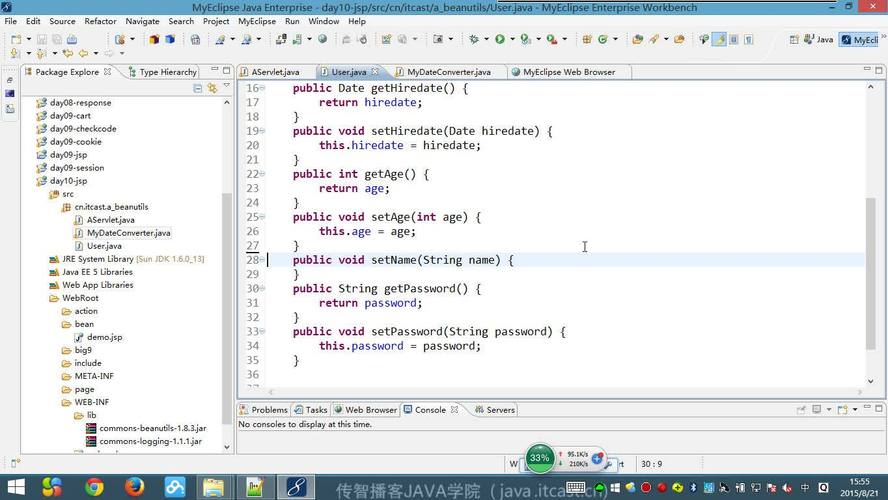Image resolution: width=888 pixels, height=500 pixels.
Task: Open the Servers view tab
Action: pos(500,410)
